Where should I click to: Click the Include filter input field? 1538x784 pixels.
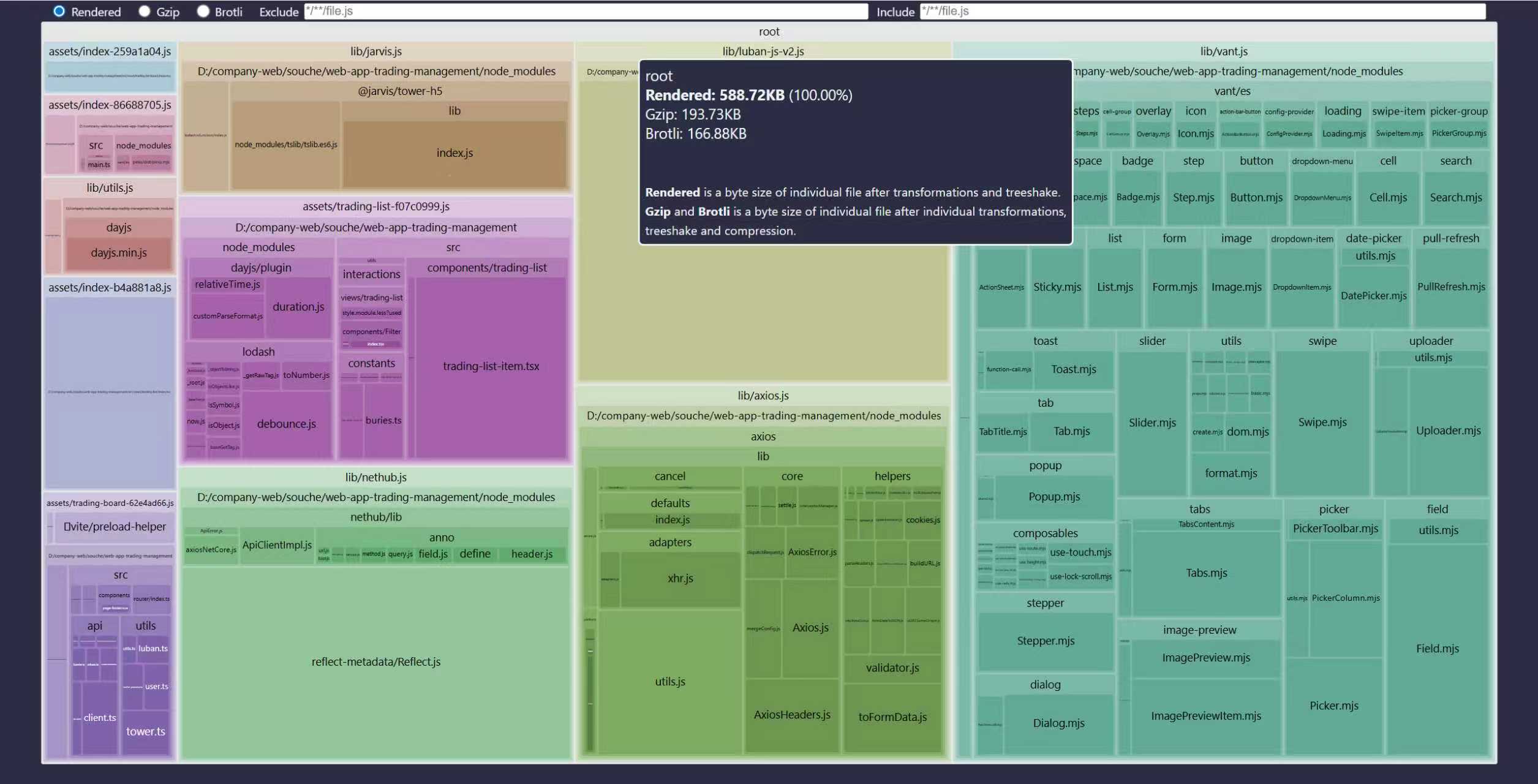pyautogui.click(x=1202, y=11)
